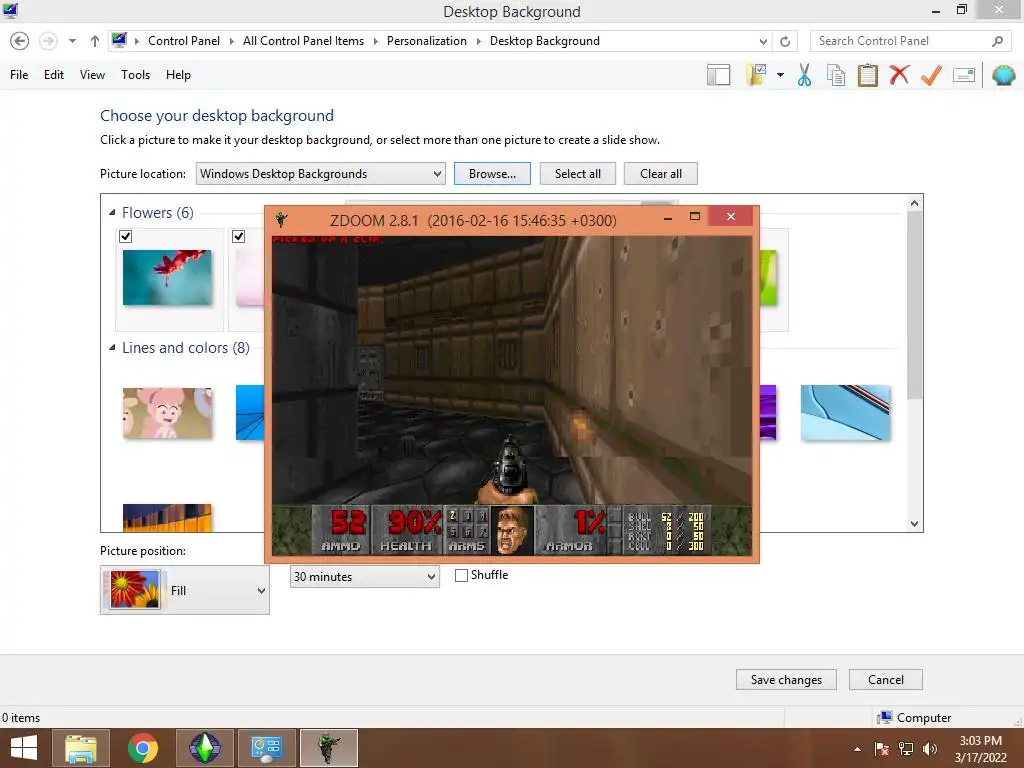This screenshot has height=768, width=1024.
Task: Click the Cut scissors icon
Action: (805, 75)
